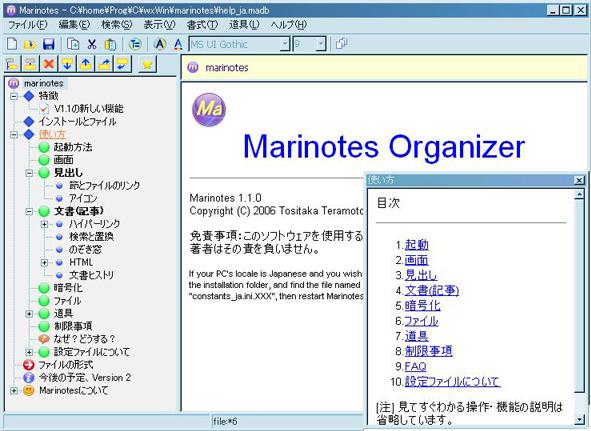Close the 使い方 popup window
Image resolution: width=591 pixels, height=431 pixels.
coord(579,180)
